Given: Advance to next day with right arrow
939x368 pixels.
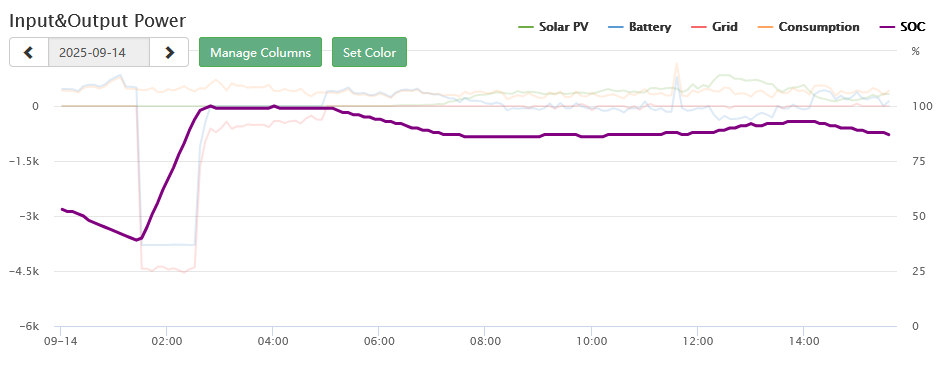Looking at the screenshot, I should pyautogui.click(x=169, y=53).
